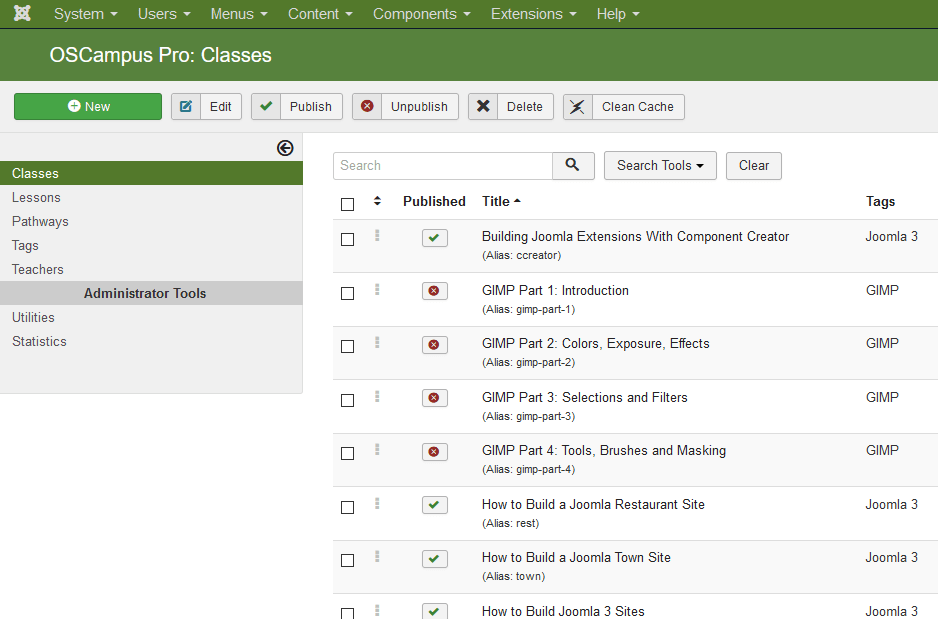The height and width of the screenshot is (619, 938).
Task: Click into the Search input field
Action: click(x=443, y=165)
